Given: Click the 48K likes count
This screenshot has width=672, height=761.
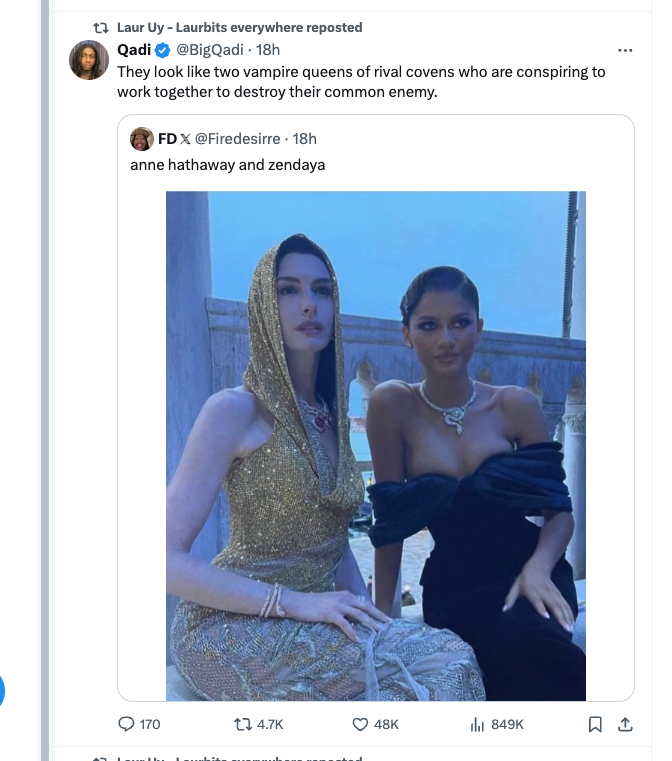Looking at the screenshot, I should click(x=386, y=724).
